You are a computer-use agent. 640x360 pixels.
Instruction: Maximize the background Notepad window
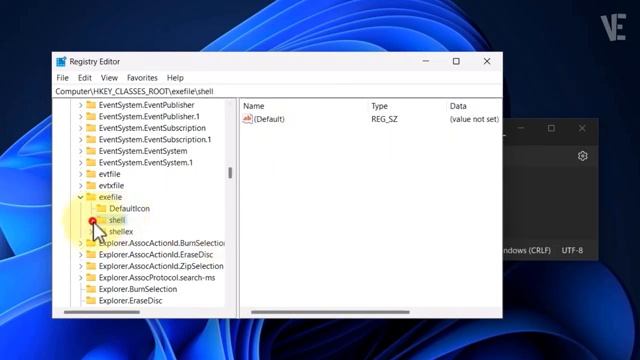coord(551,128)
